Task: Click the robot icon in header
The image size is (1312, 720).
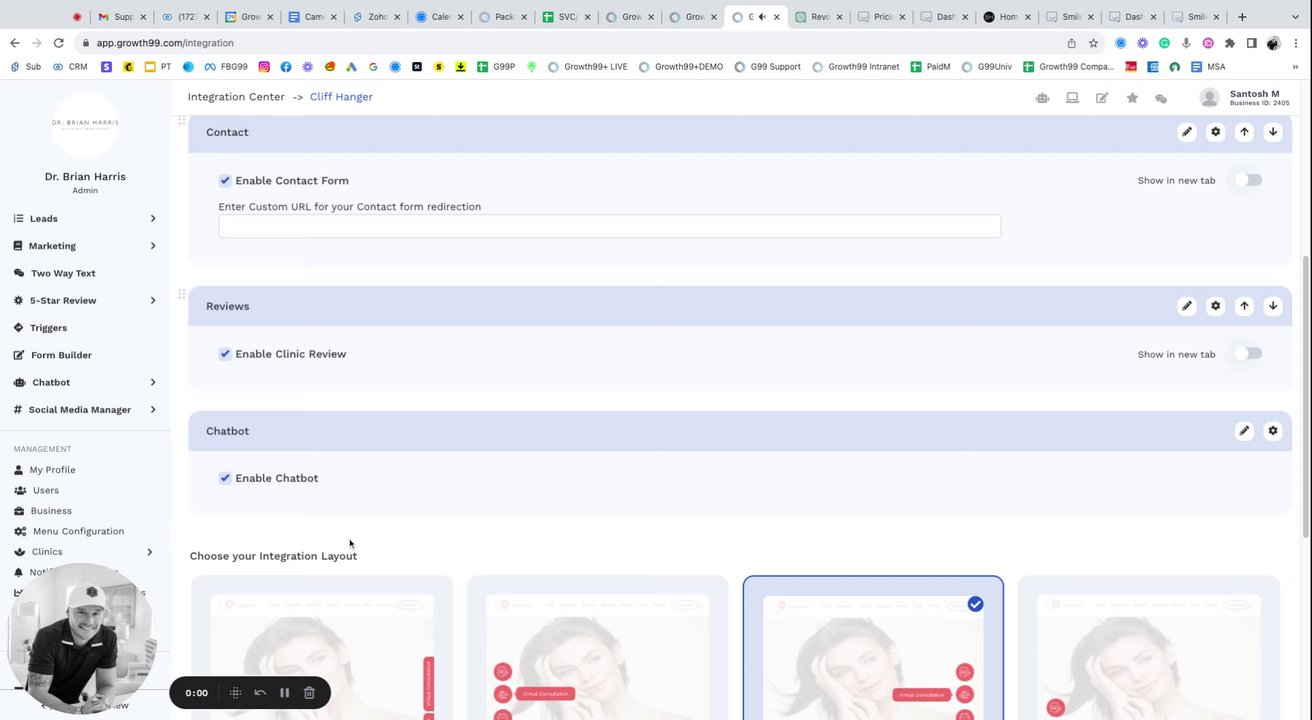Action: pos(1042,98)
